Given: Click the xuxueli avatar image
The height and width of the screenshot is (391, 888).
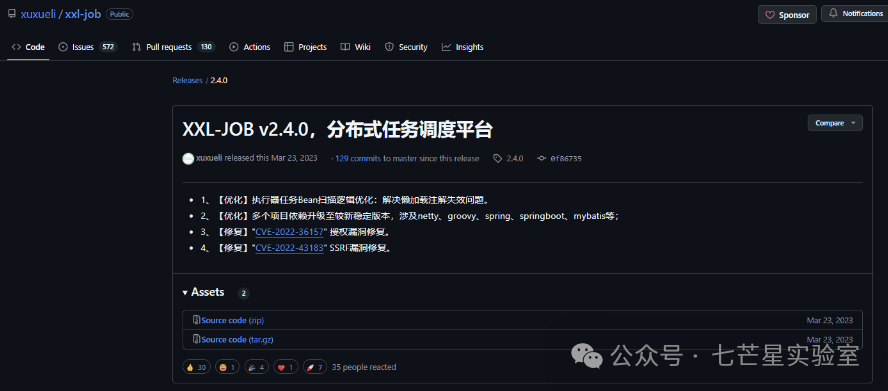Looking at the screenshot, I should pyautogui.click(x=188, y=159).
